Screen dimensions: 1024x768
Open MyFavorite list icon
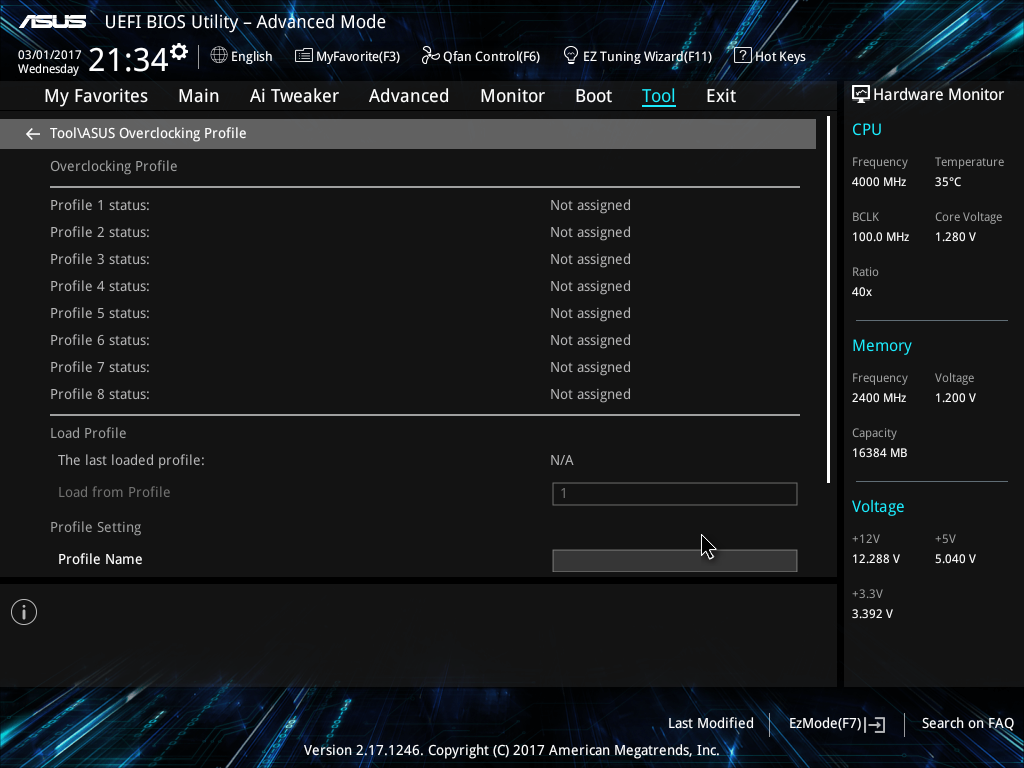(304, 56)
